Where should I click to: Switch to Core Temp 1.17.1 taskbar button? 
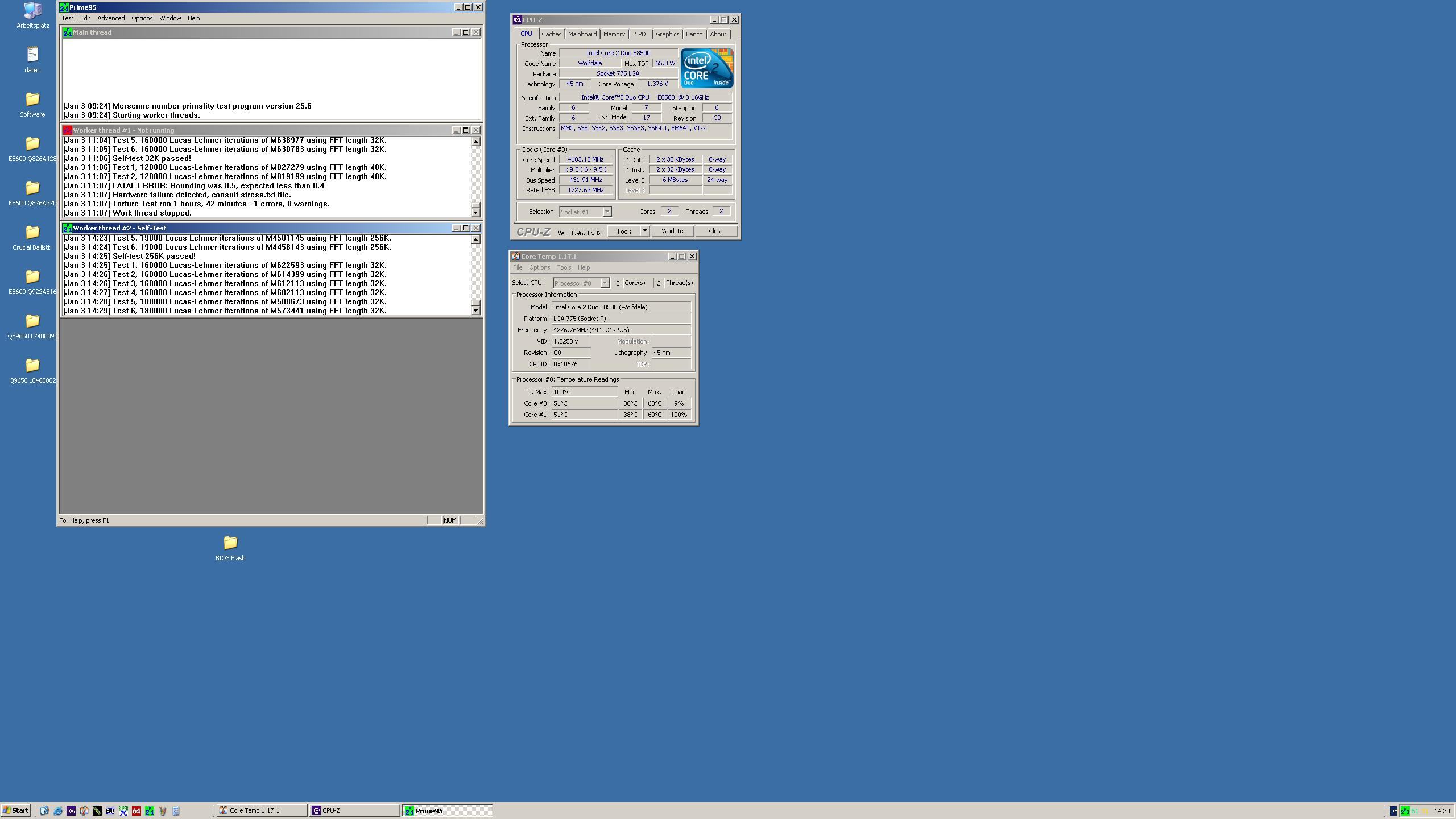(x=261, y=810)
